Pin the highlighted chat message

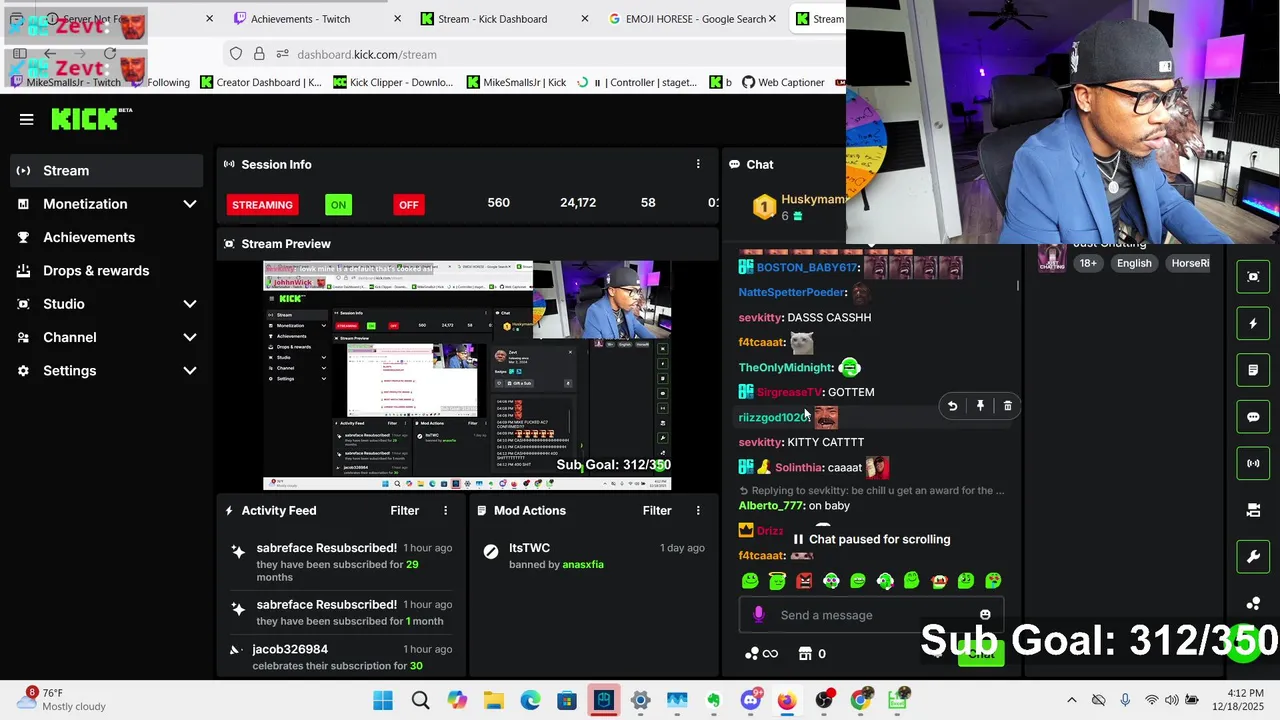point(980,406)
